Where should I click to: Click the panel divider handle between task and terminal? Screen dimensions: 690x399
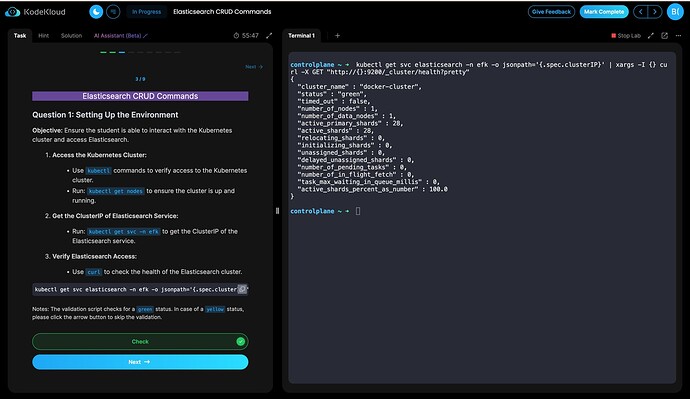click(277, 211)
